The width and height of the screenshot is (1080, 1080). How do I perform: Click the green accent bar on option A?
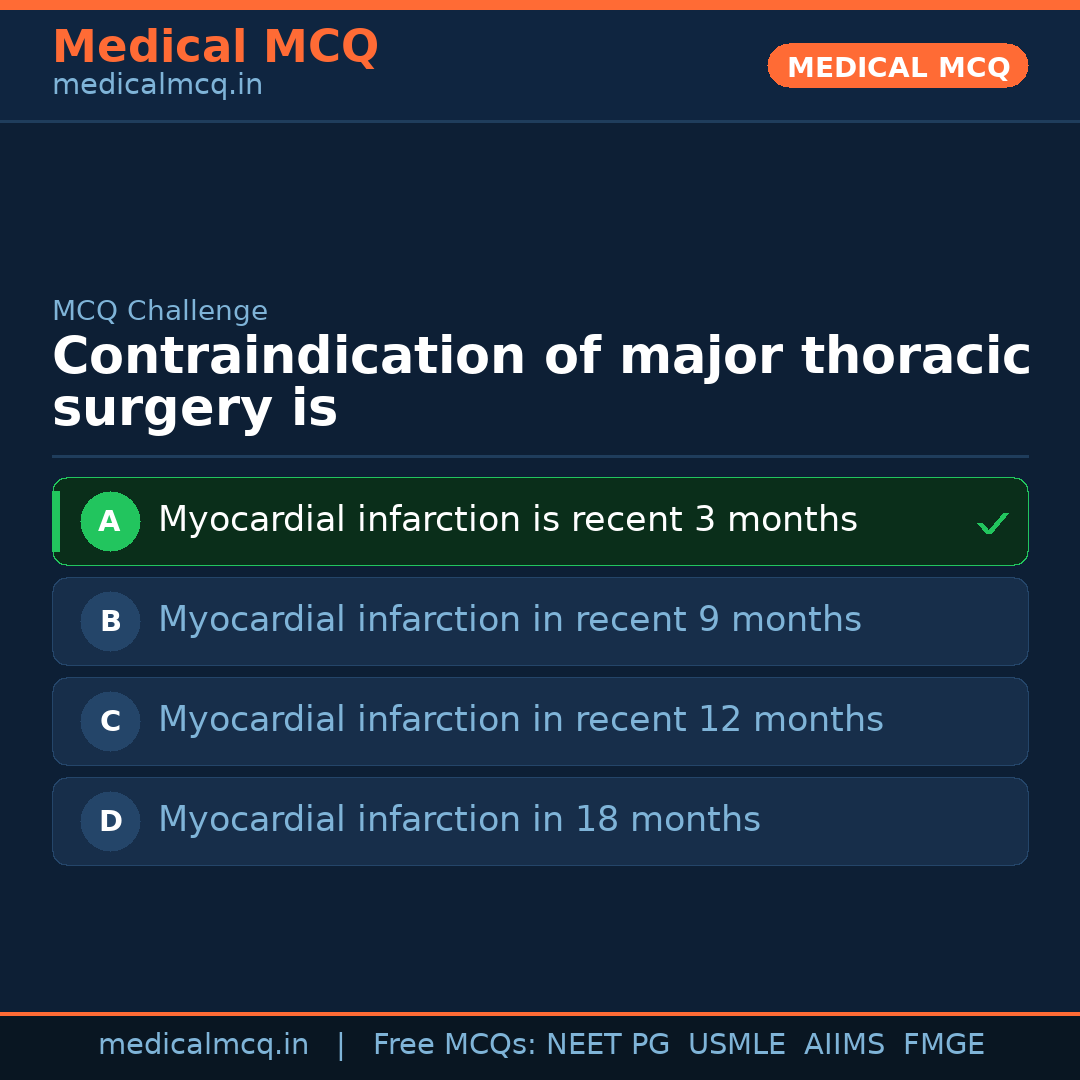click(56, 521)
